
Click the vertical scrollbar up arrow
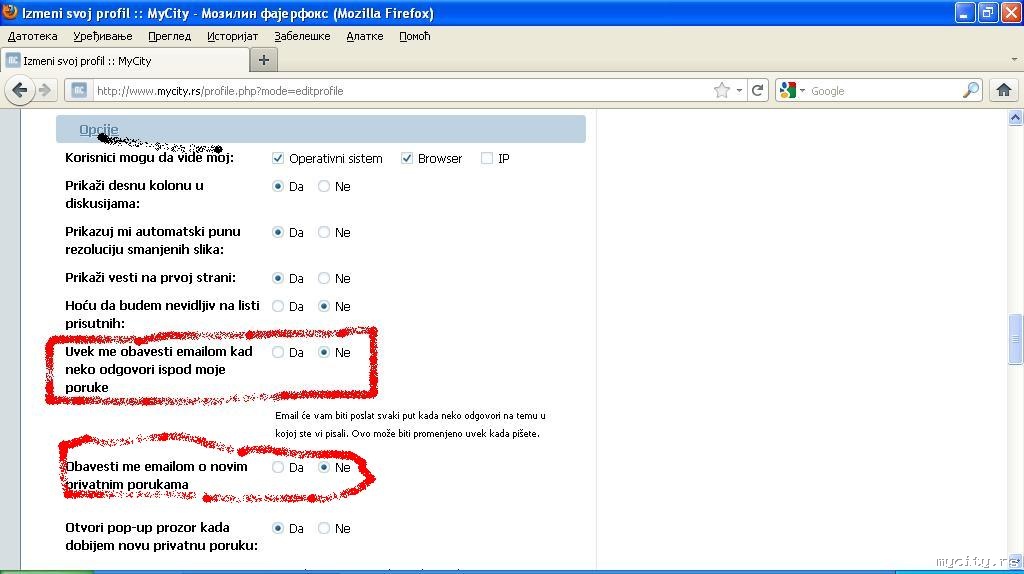[x=1015, y=118]
